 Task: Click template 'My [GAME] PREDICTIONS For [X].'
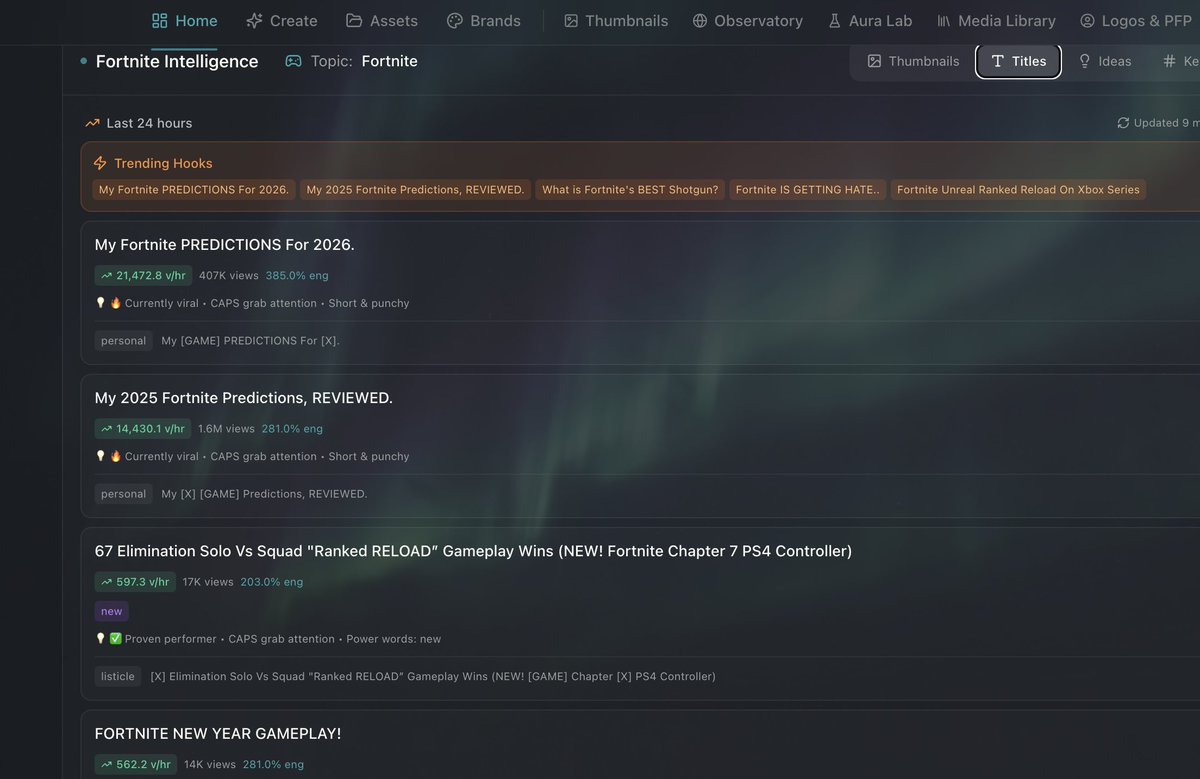[250, 341]
